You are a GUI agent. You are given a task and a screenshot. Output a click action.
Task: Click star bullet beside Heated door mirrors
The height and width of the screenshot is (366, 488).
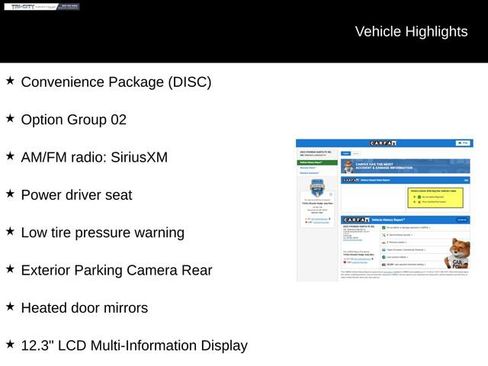[10, 306]
